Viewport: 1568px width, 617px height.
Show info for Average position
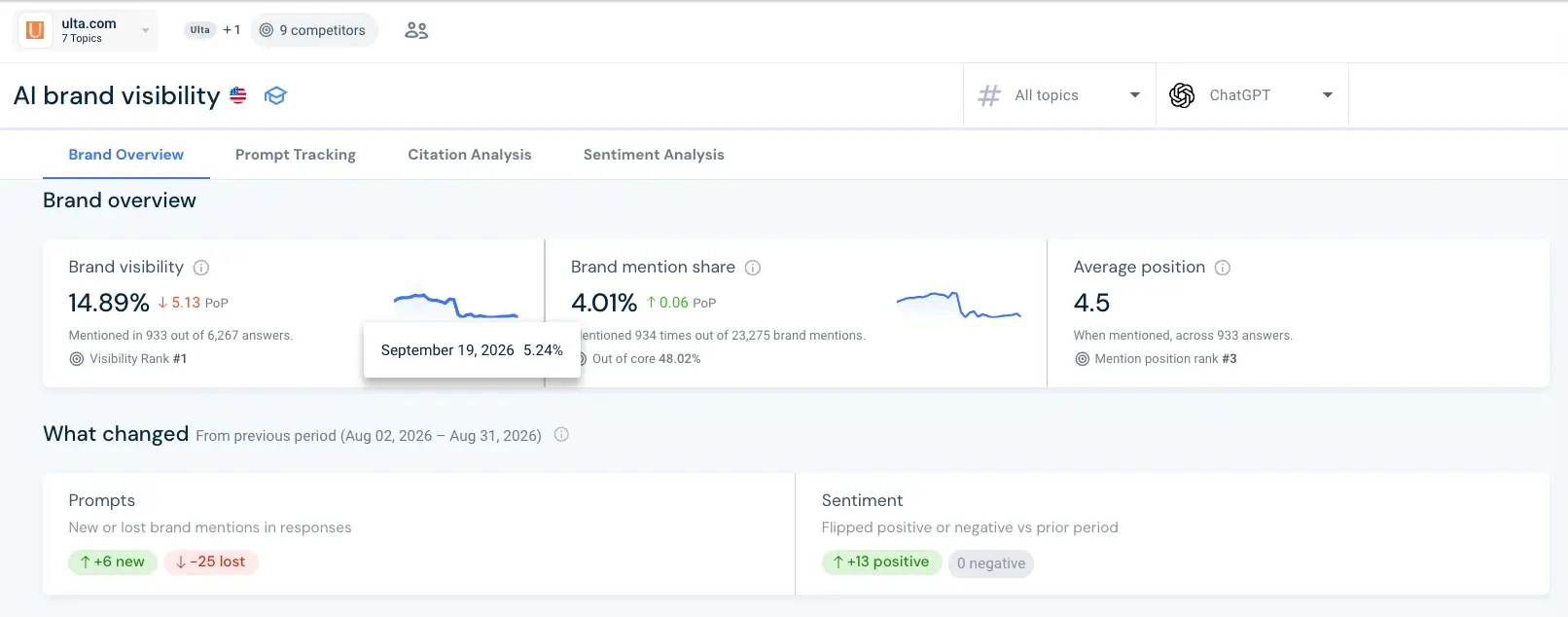pos(1223,268)
